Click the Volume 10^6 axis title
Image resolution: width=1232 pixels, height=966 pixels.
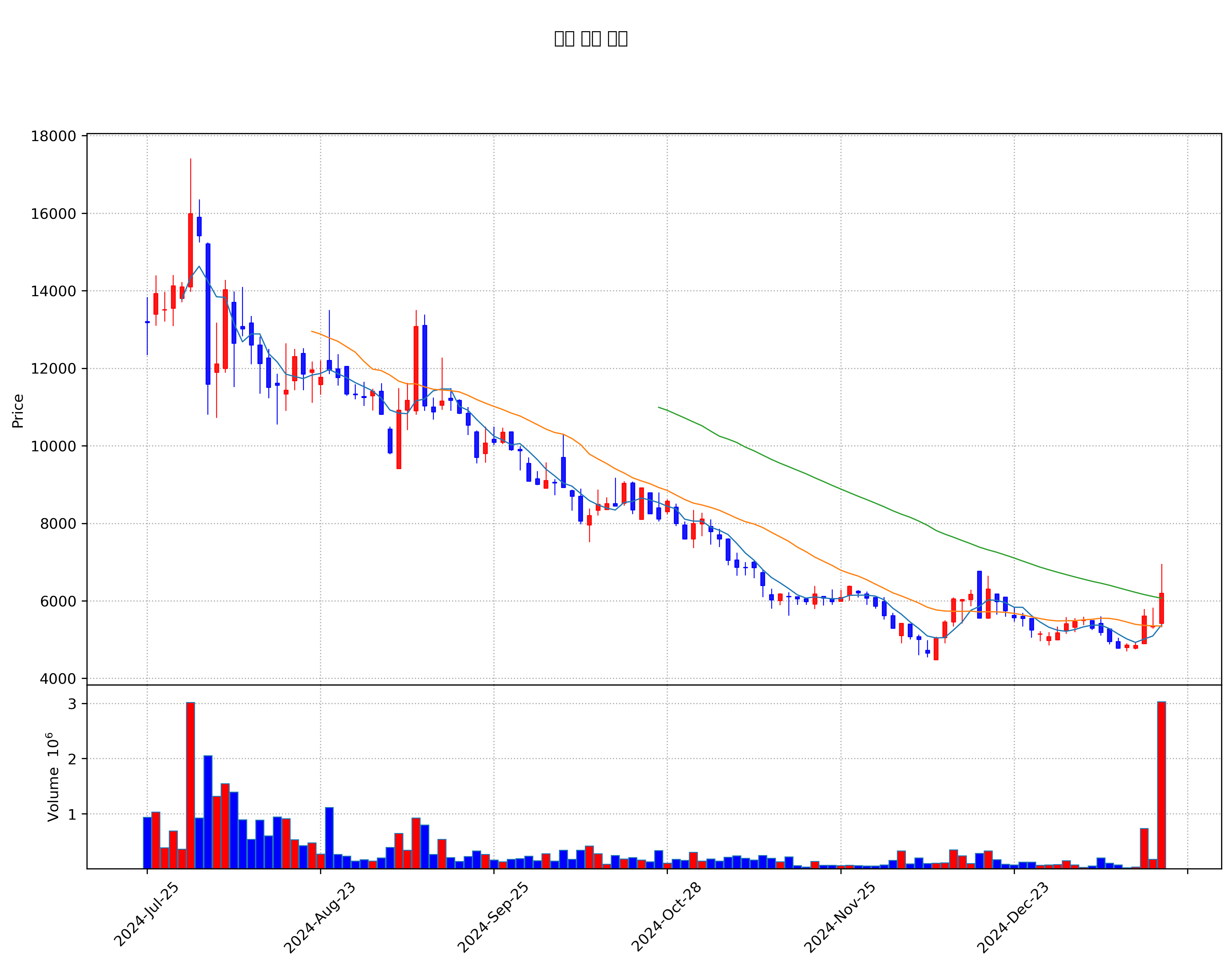pyautogui.click(x=53, y=777)
